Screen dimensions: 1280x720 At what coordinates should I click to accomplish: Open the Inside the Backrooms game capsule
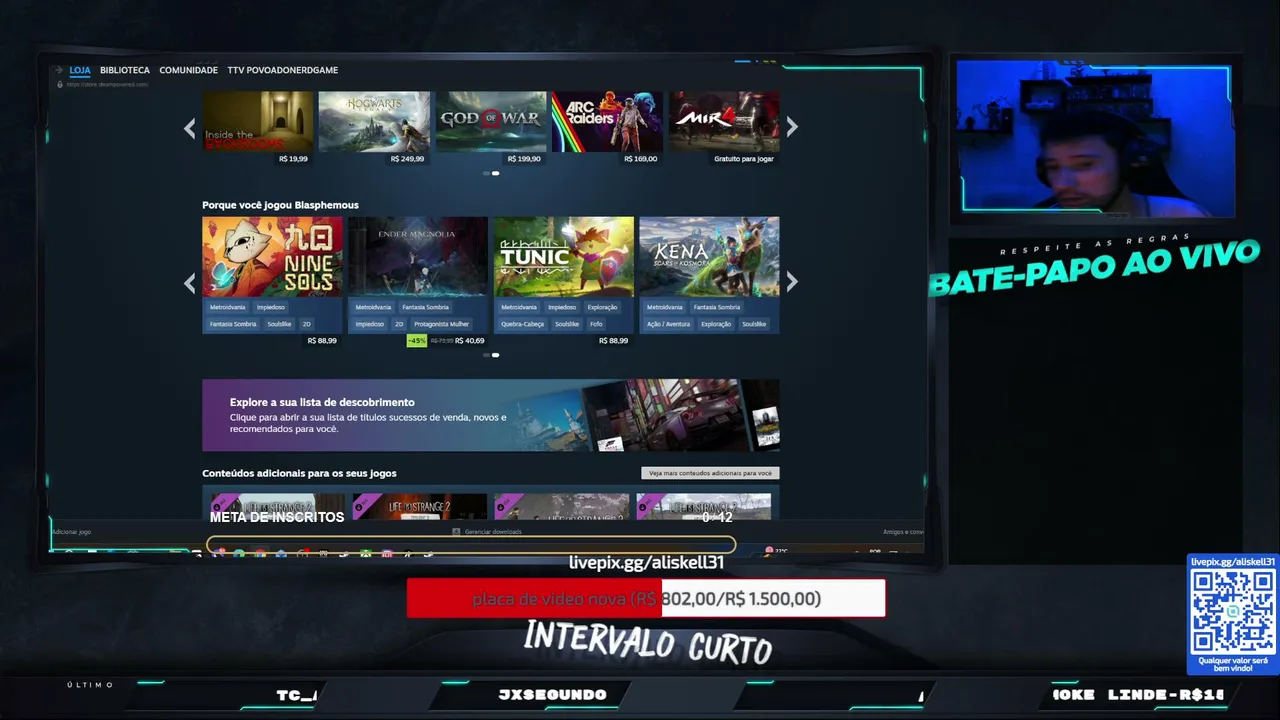(257, 121)
